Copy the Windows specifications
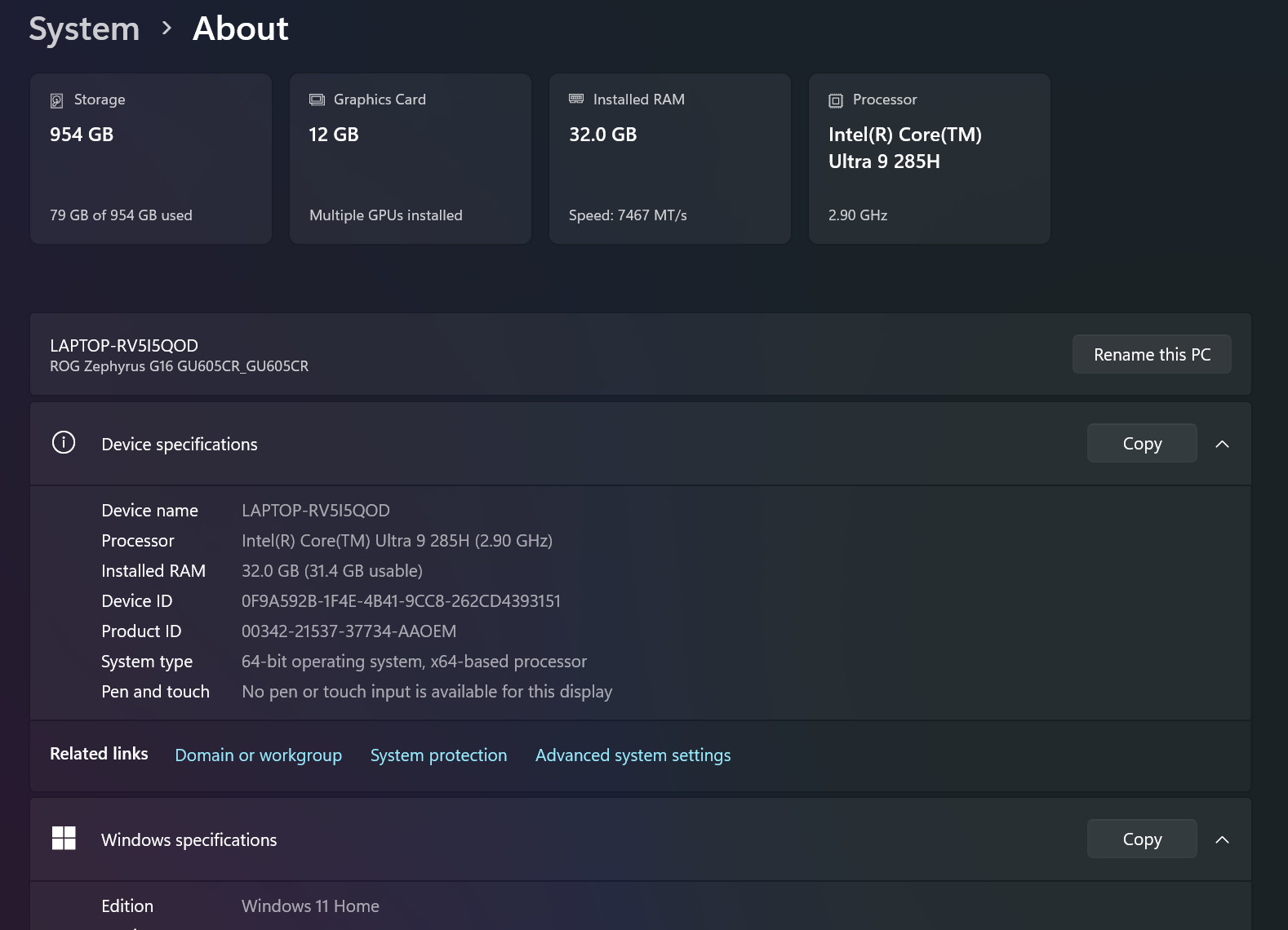Image resolution: width=1288 pixels, height=930 pixels. (1142, 839)
